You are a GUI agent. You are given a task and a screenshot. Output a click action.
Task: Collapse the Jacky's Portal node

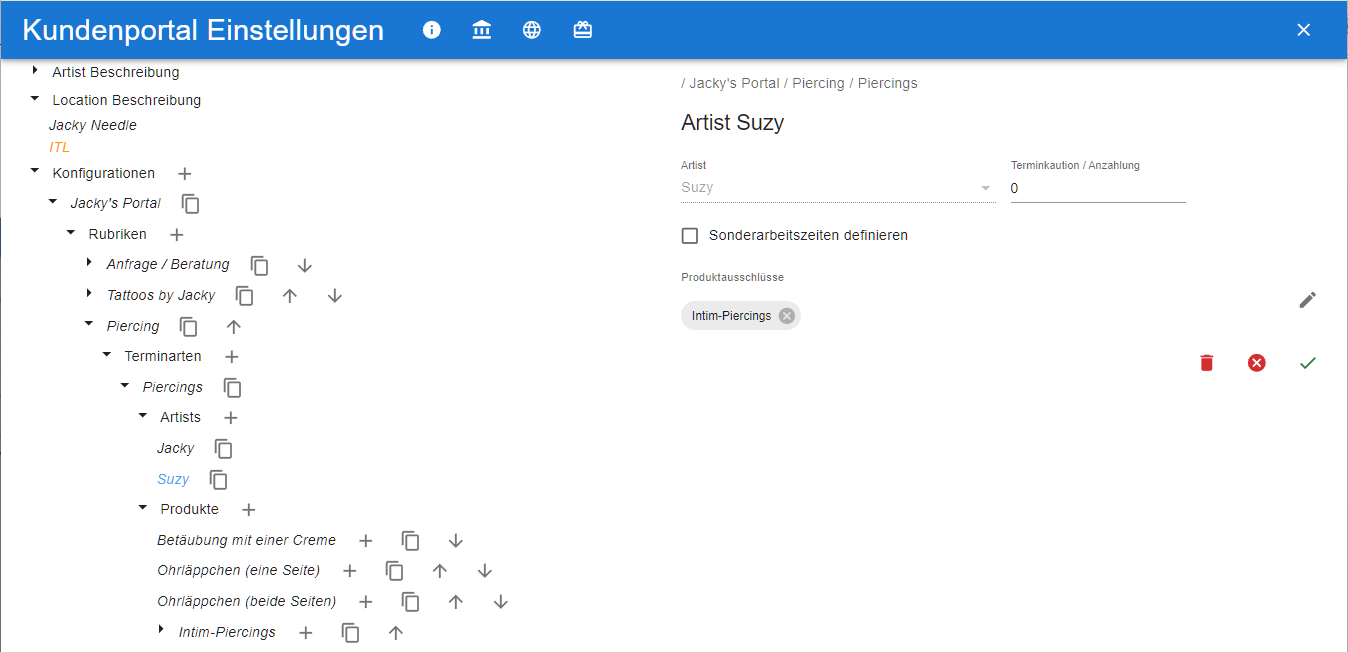coord(53,201)
